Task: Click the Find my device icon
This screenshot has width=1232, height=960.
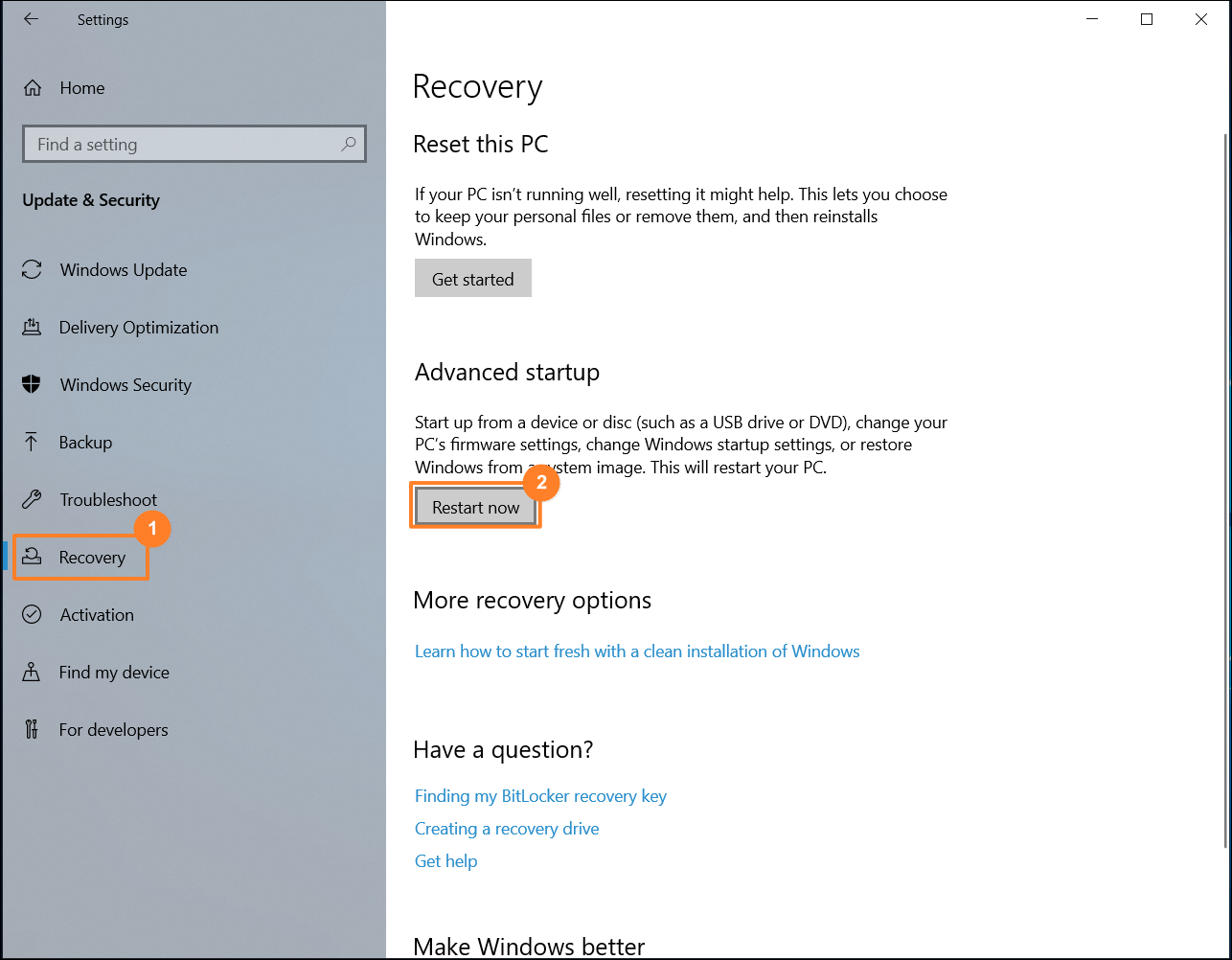Action: 32,672
